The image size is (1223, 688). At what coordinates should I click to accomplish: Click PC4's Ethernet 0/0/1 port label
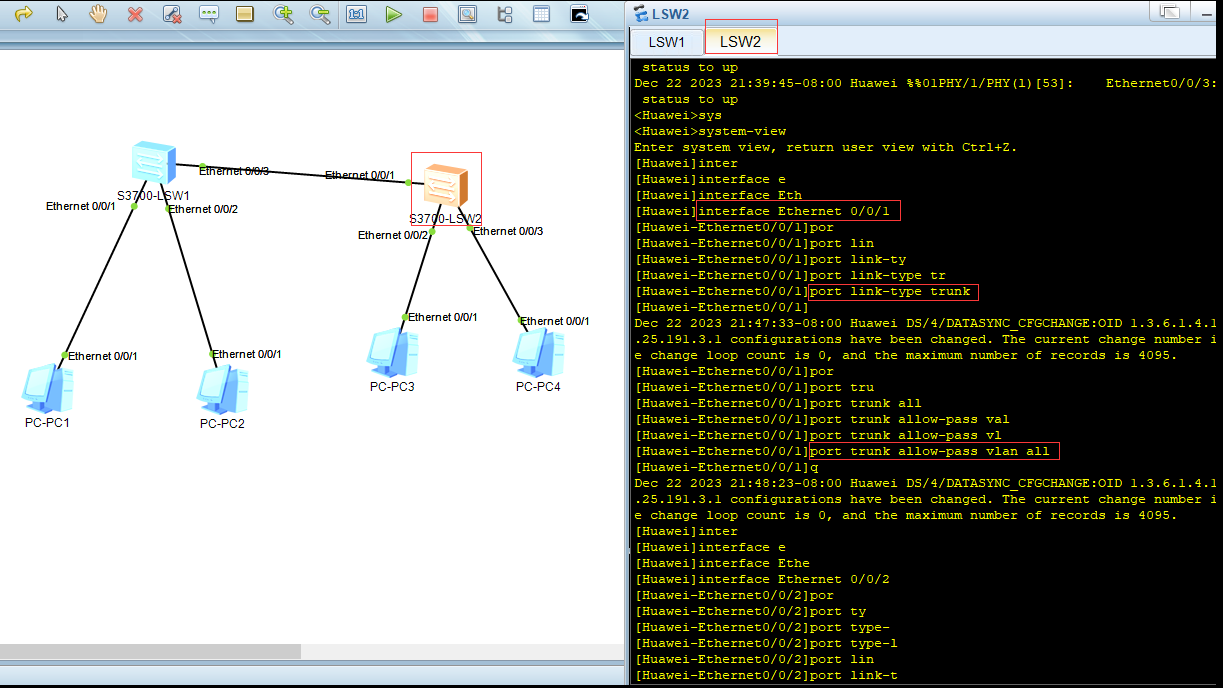555,321
